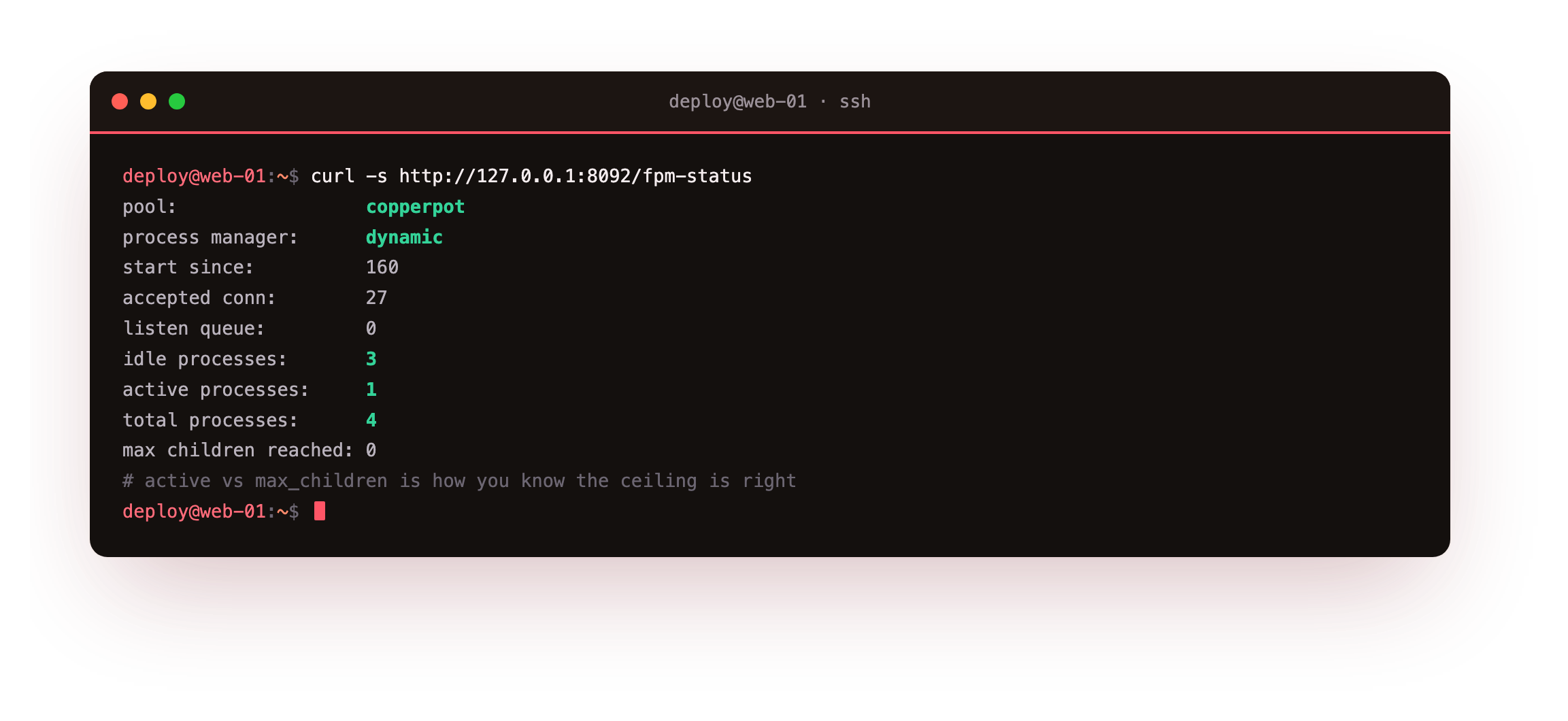Click the yellow minimize window button
This screenshot has width=1568, height=721.
pos(148,101)
